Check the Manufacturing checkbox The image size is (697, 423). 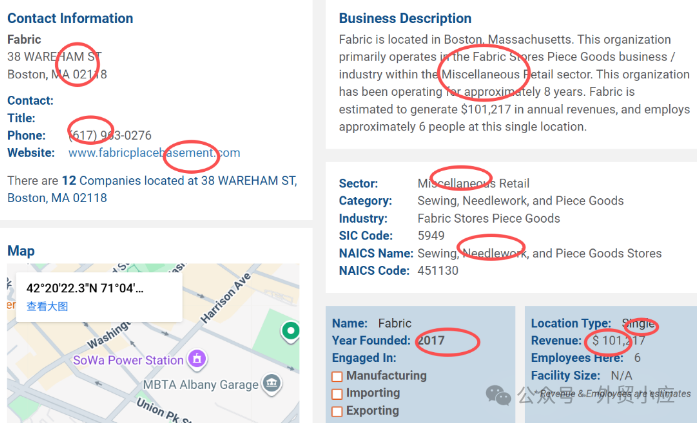337,376
